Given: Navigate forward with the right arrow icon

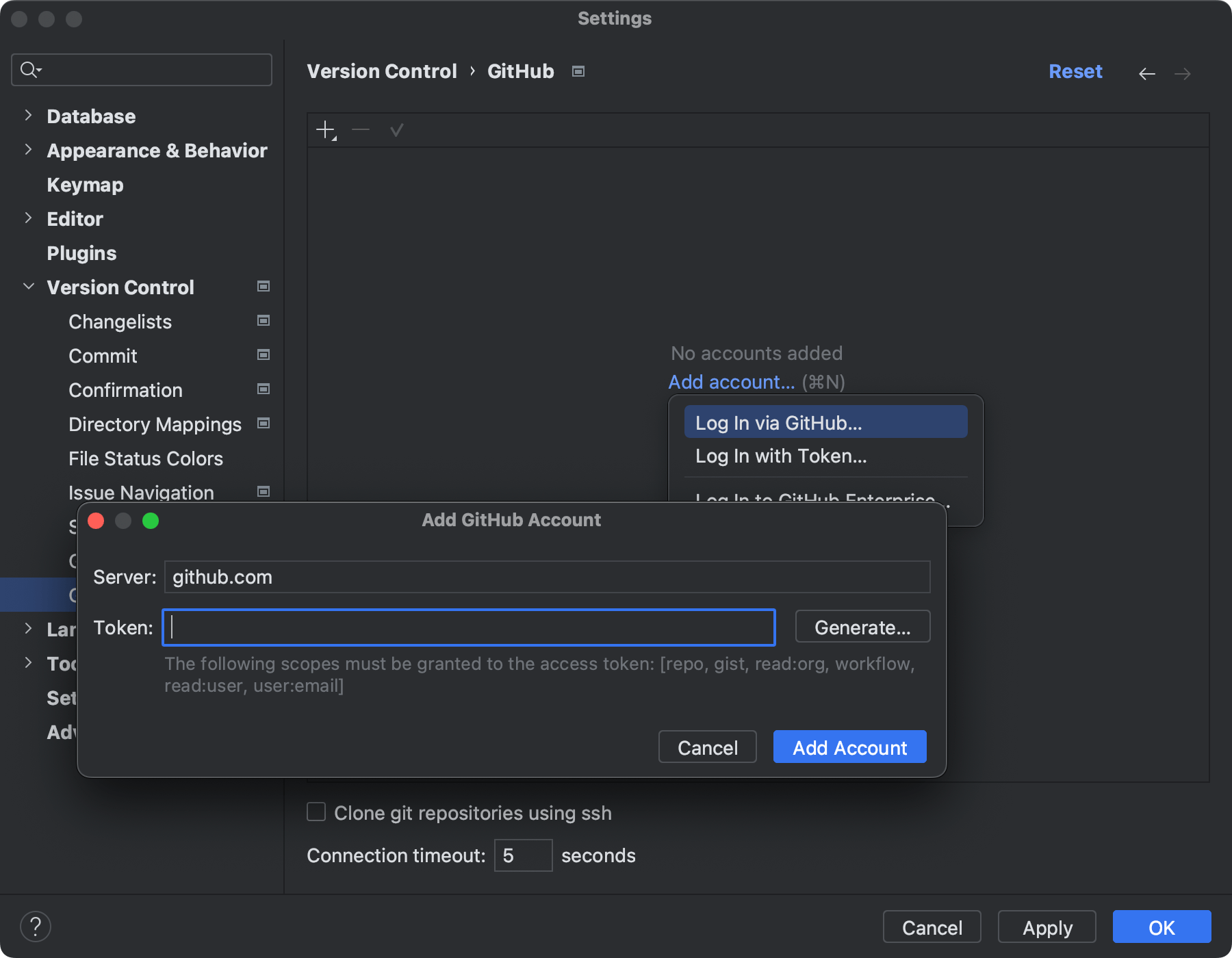Looking at the screenshot, I should [1183, 73].
